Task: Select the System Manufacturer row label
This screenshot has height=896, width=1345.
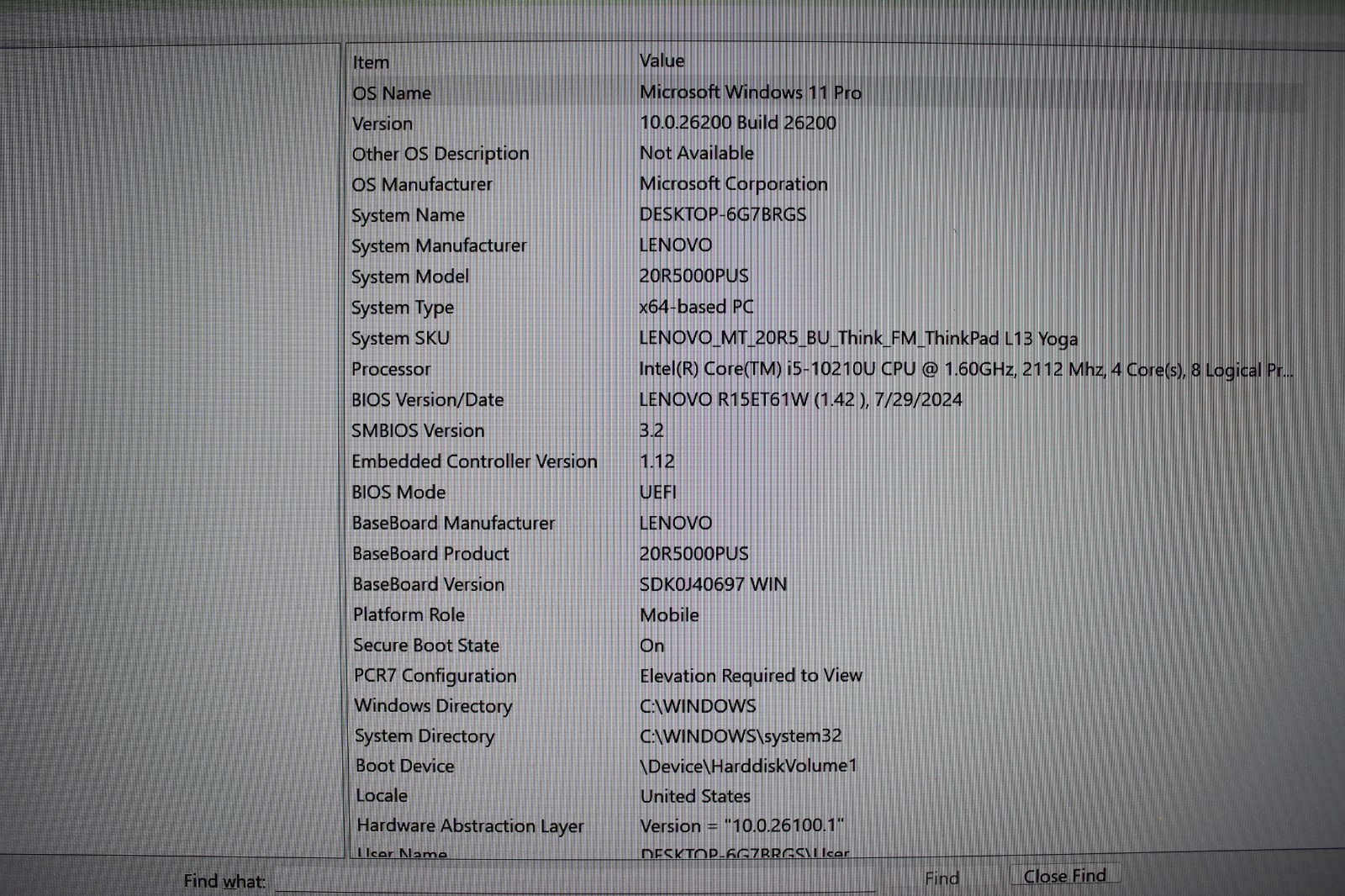Action: tap(439, 245)
